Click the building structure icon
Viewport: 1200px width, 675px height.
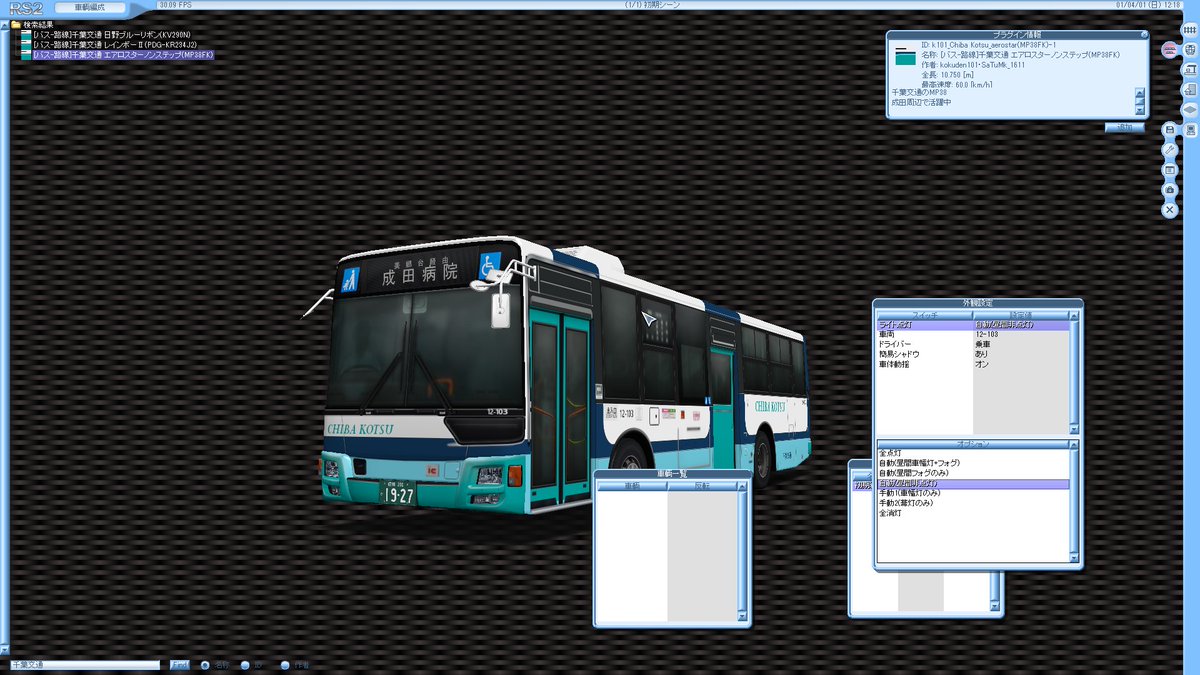[1190, 90]
